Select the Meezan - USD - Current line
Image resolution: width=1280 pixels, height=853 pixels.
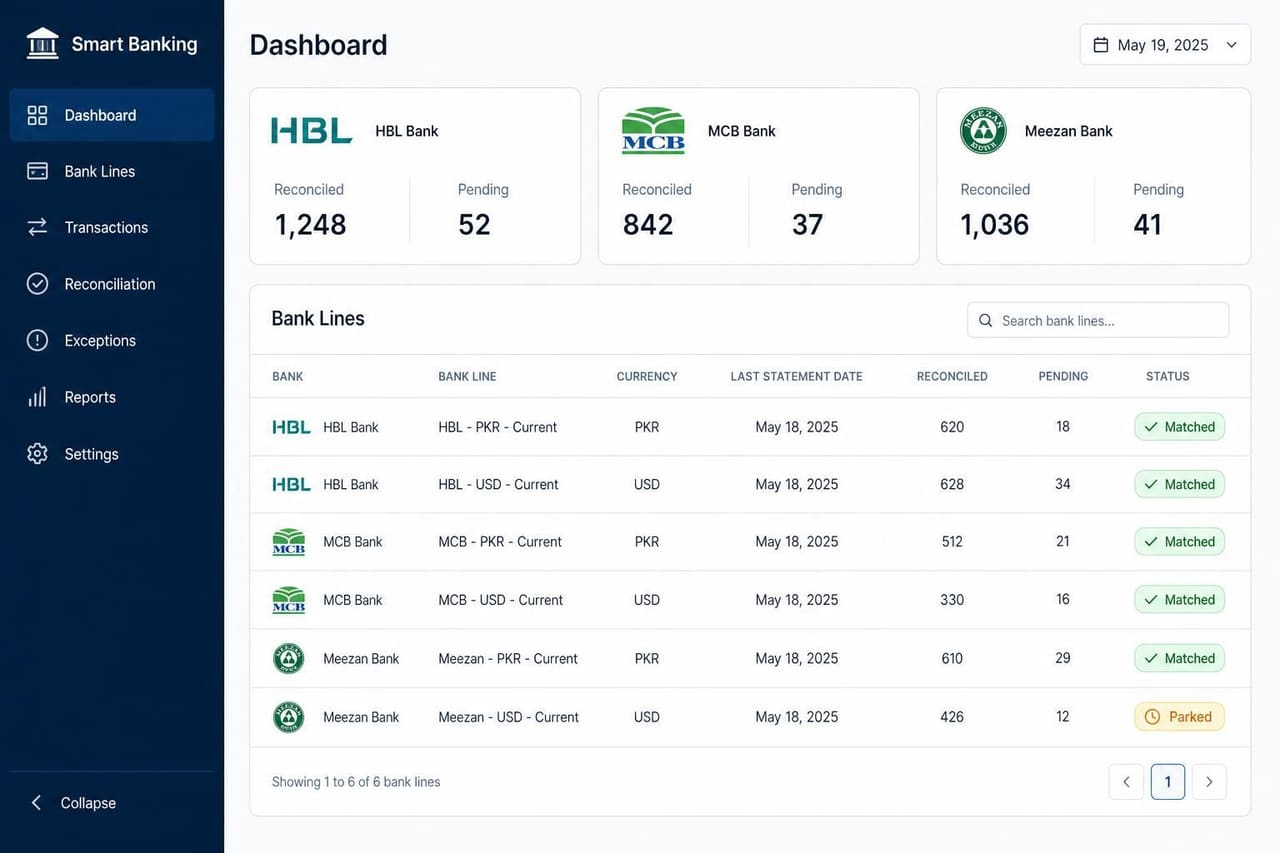750,717
